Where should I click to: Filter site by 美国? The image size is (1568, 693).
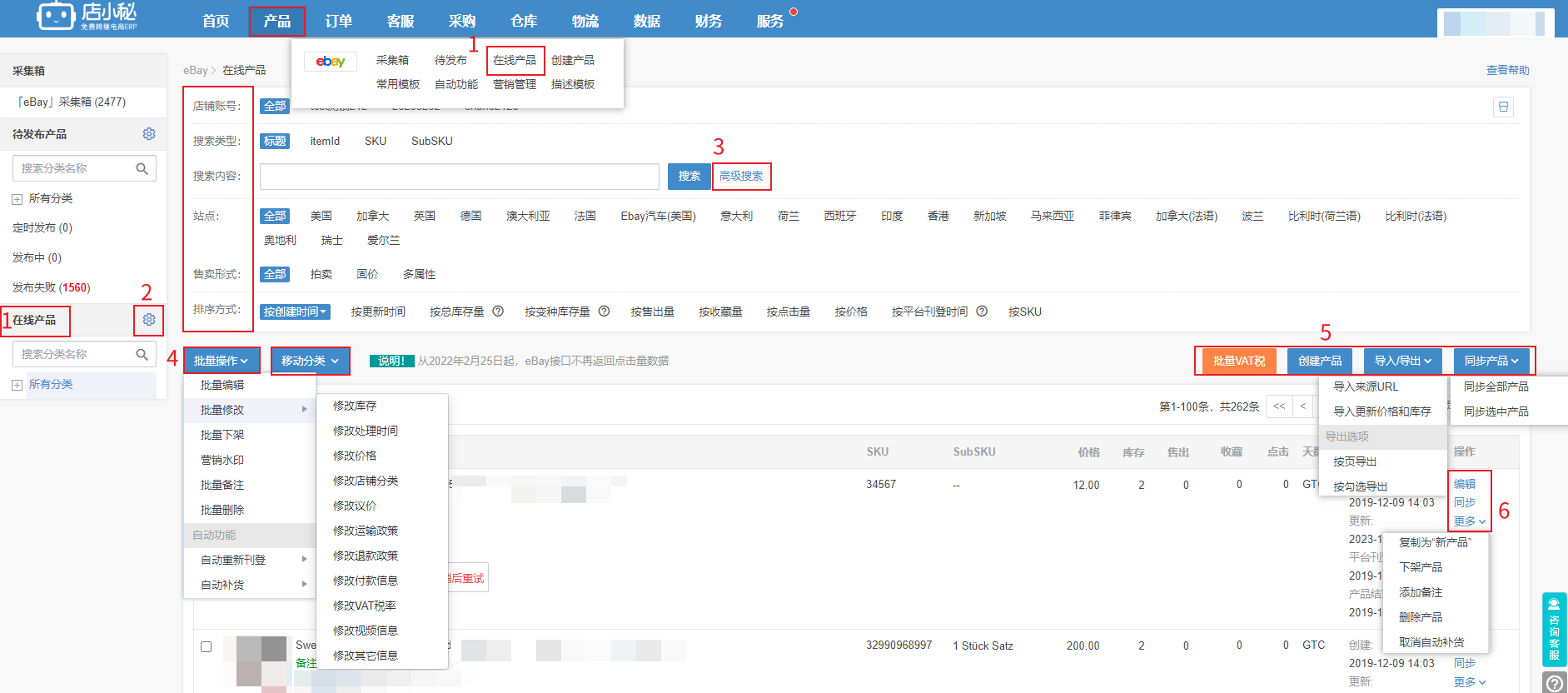point(321,216)
